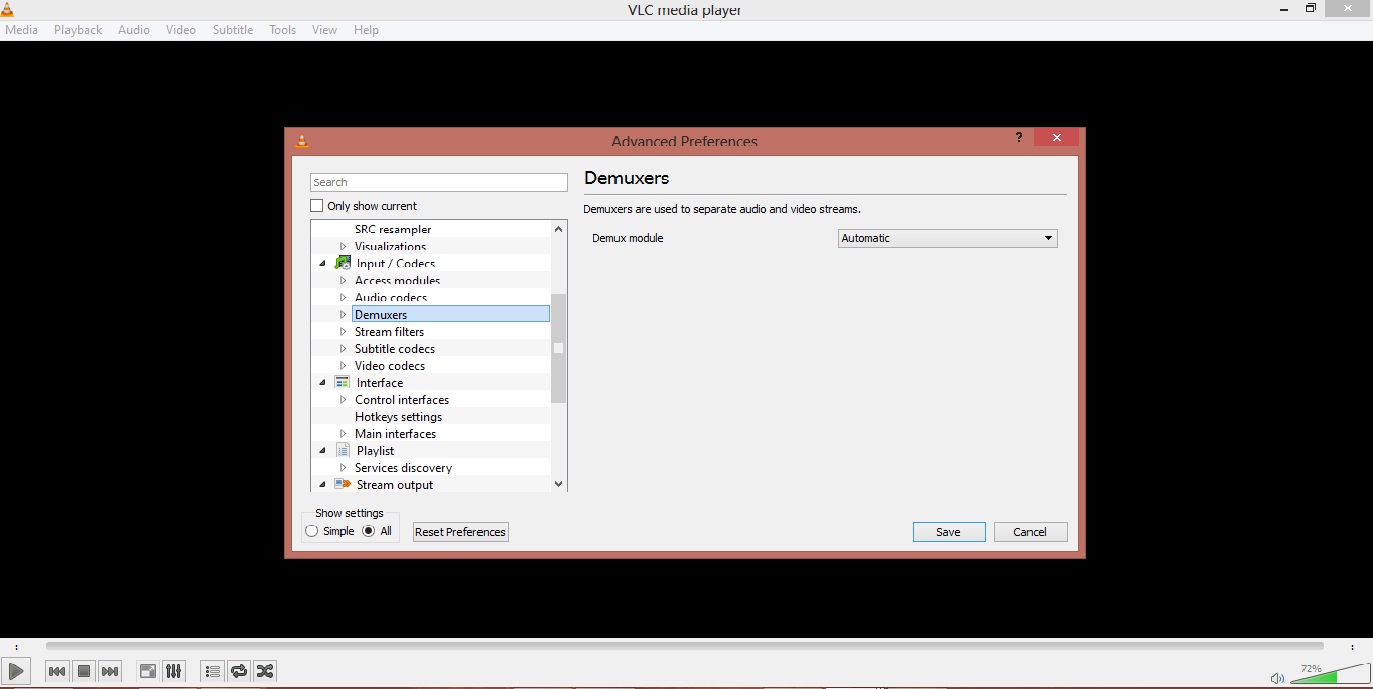Click the VLC cone icon in main window title bar
Screen dimensions: 1373x689
7,10
